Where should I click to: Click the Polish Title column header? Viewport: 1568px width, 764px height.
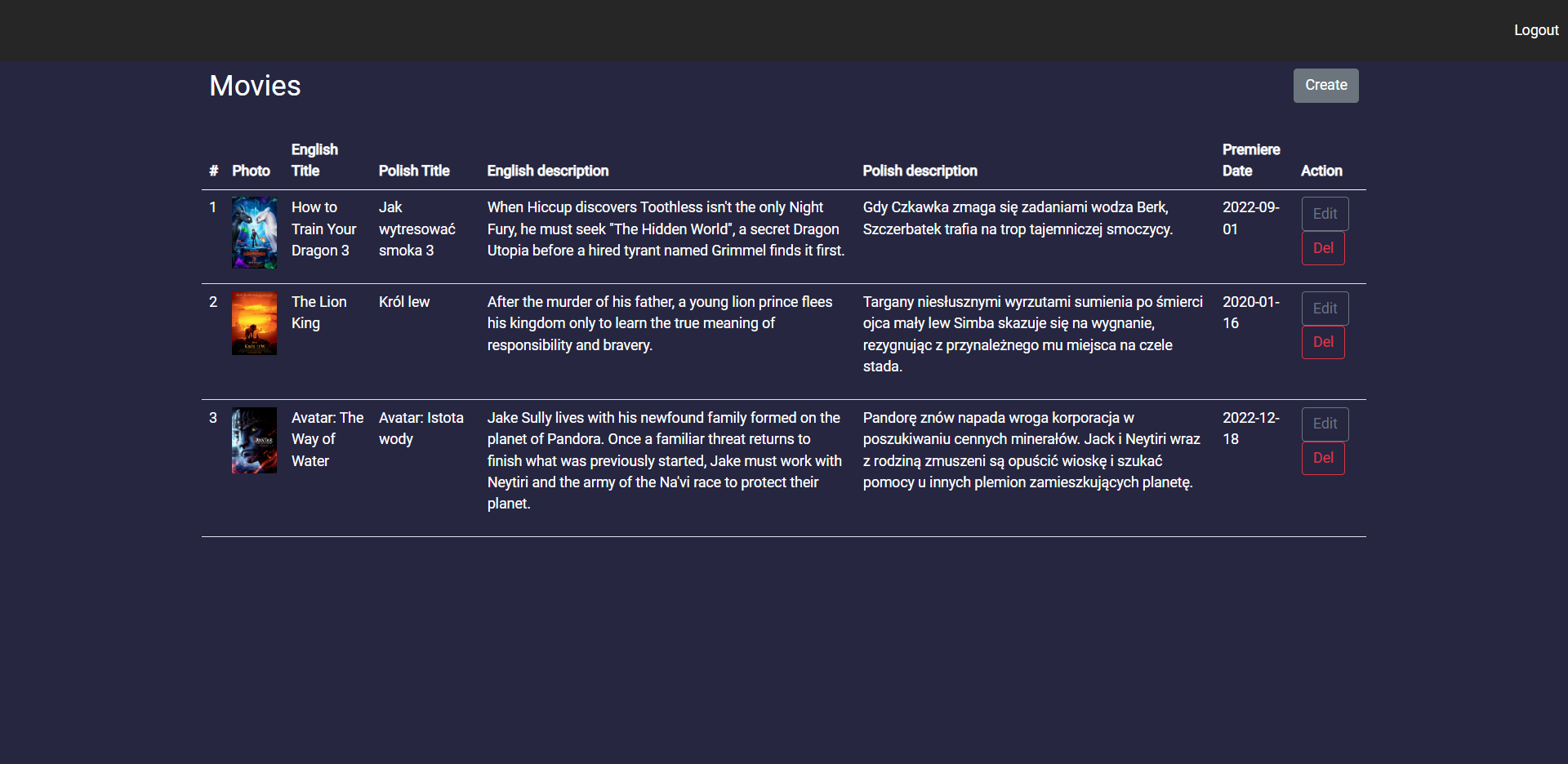click(x=414, y=171)
